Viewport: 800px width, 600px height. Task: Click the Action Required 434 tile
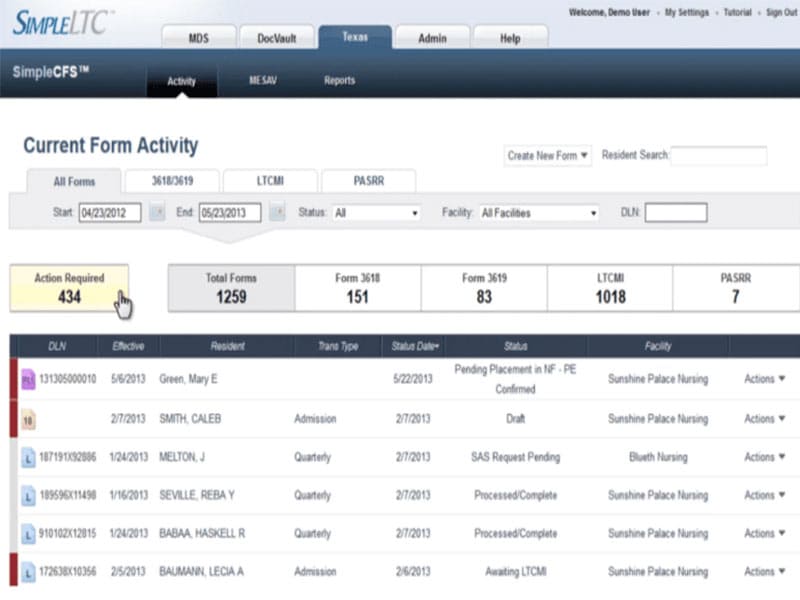click(70, 289)
